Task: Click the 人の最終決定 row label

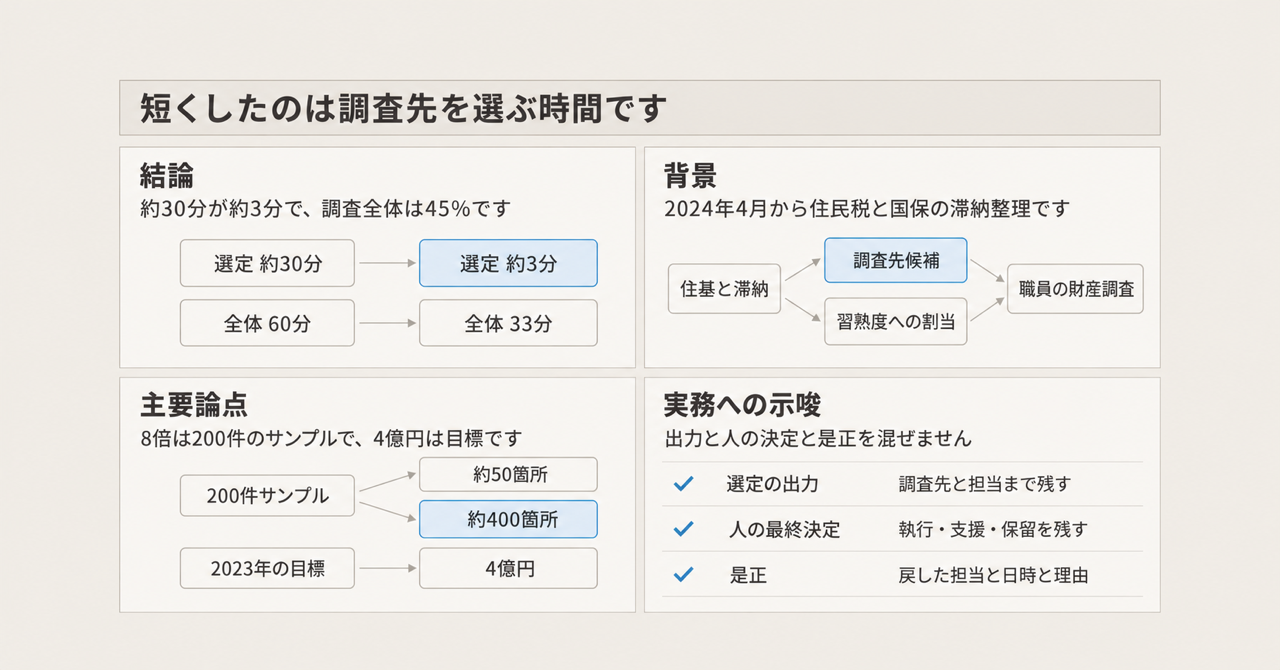Action: (x=784, y=530)
